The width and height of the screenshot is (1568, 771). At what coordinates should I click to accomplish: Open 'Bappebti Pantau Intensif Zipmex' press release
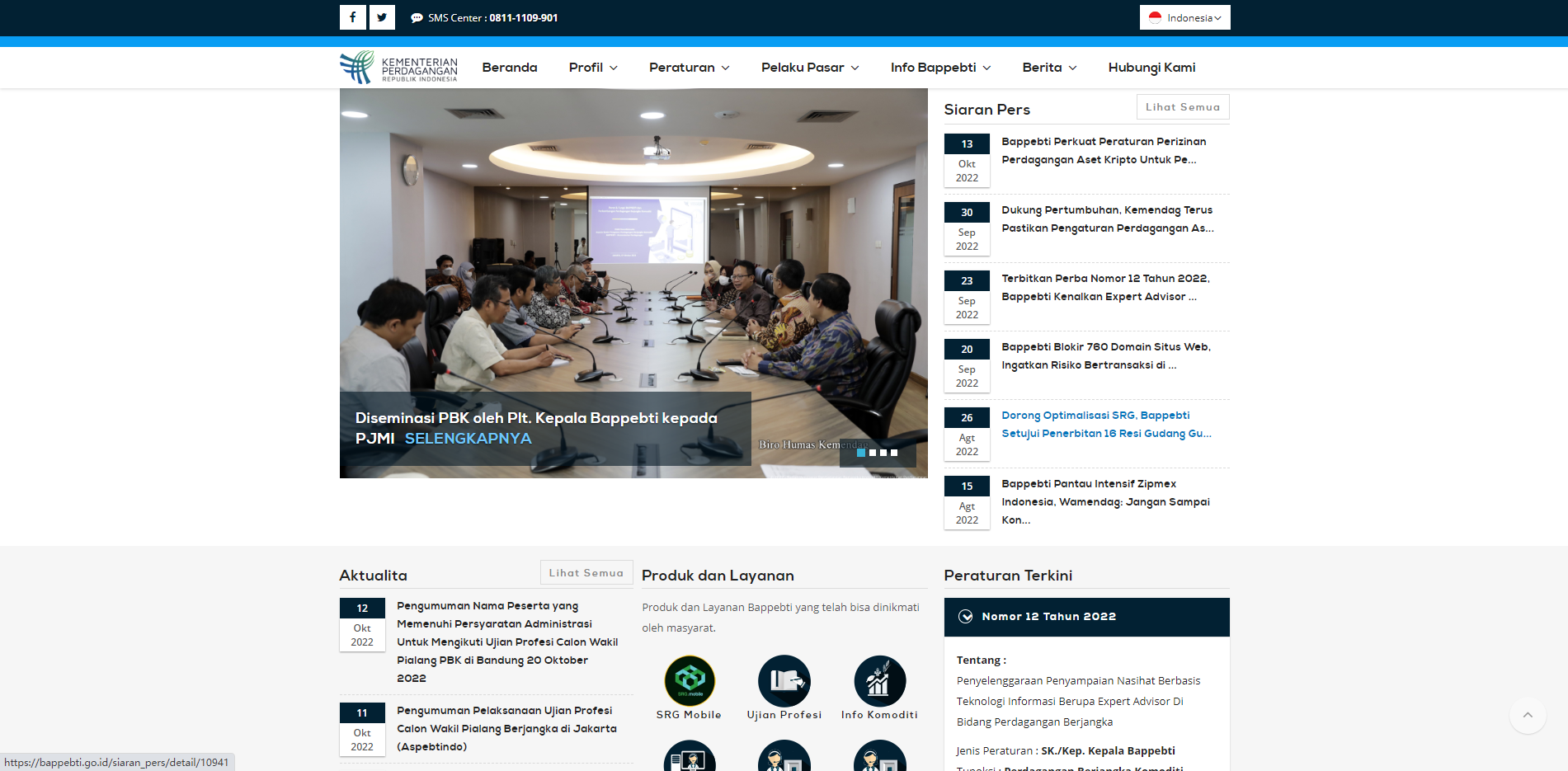[x=1105, y=502]
